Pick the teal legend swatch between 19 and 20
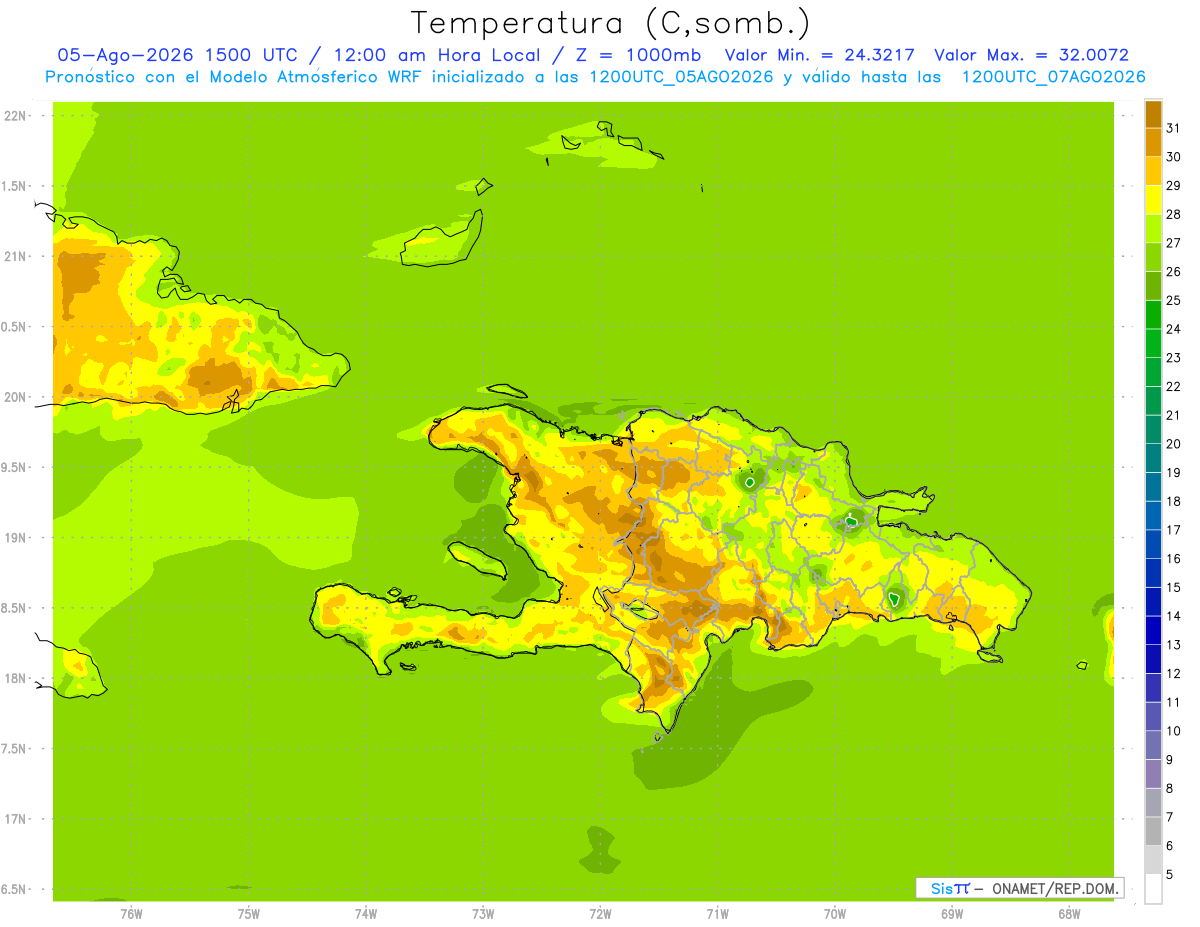 point(1153,458)
